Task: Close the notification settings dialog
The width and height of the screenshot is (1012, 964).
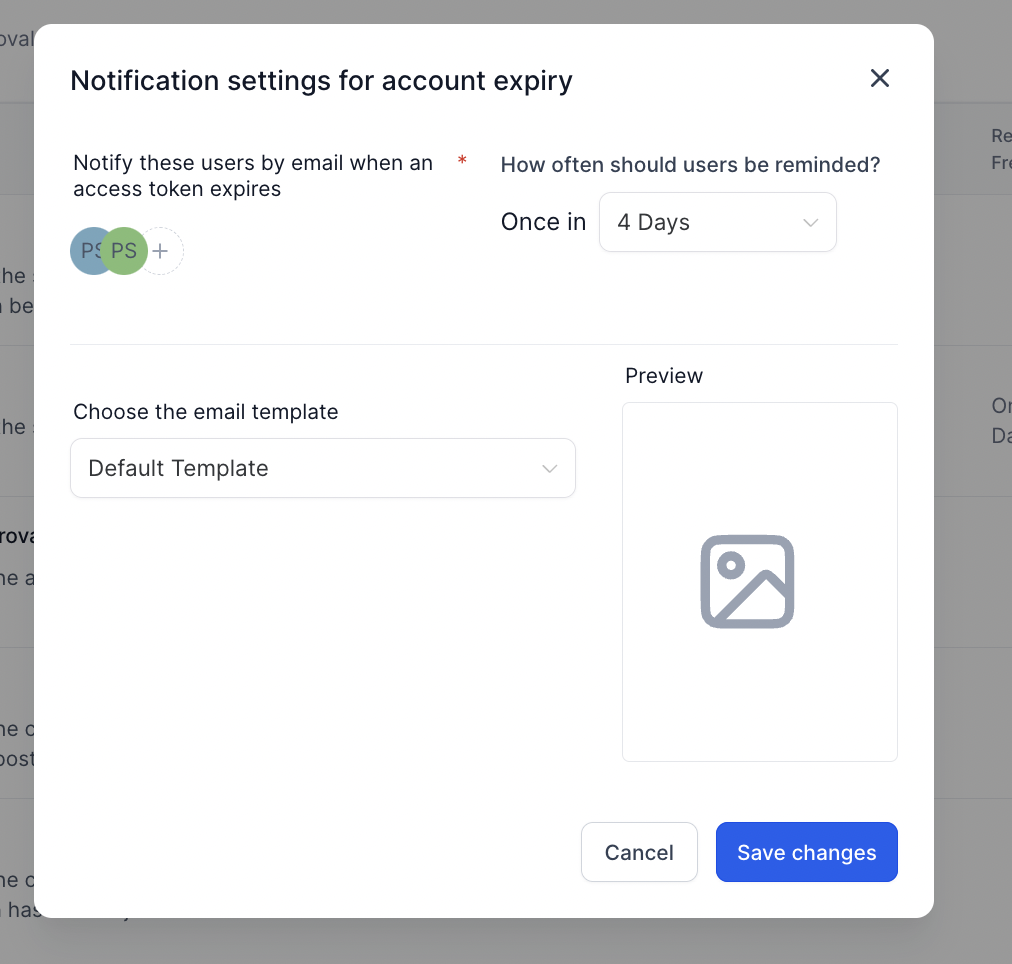Action: [879, 79]
